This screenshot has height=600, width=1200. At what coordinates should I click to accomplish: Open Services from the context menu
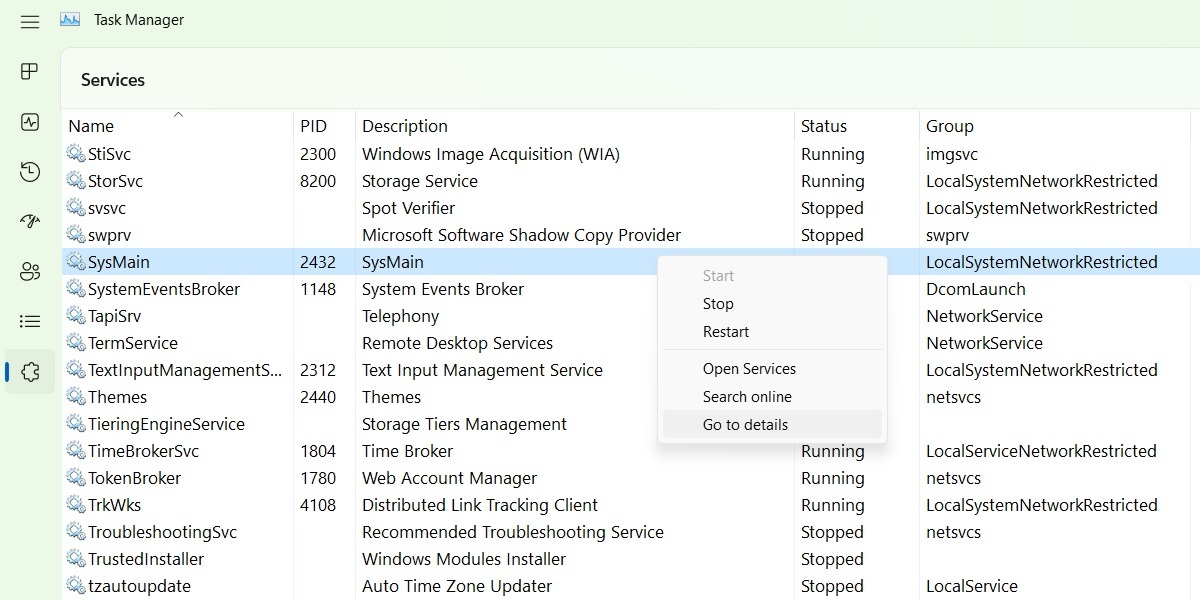point(749,368)
